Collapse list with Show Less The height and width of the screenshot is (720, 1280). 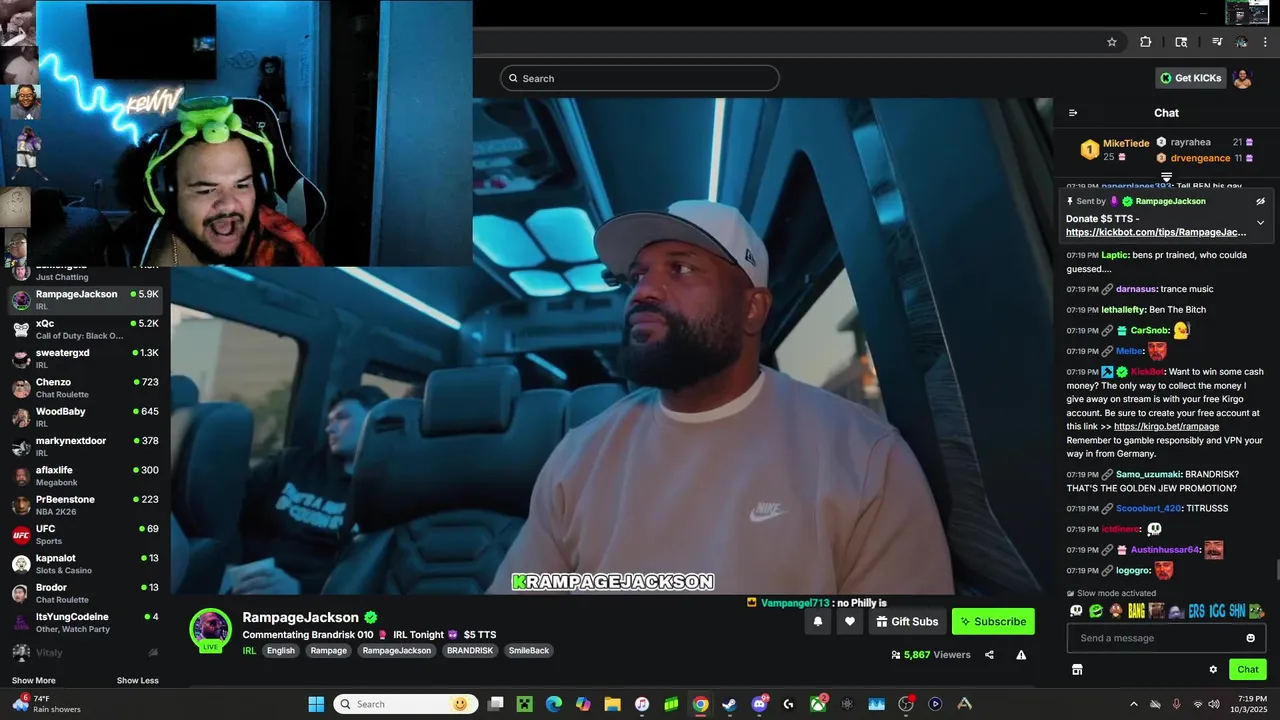[x=137, y=681]
